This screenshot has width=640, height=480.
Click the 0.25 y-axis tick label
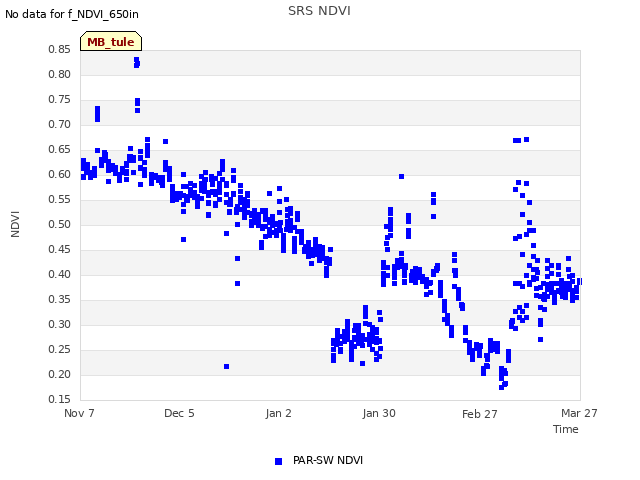pos(59,349)
